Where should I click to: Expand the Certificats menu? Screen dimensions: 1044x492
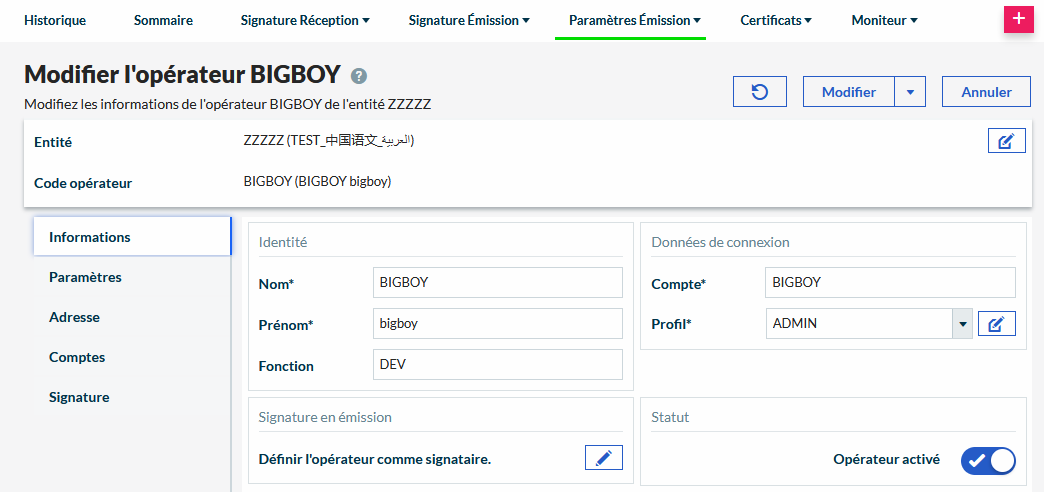point(775,20)
